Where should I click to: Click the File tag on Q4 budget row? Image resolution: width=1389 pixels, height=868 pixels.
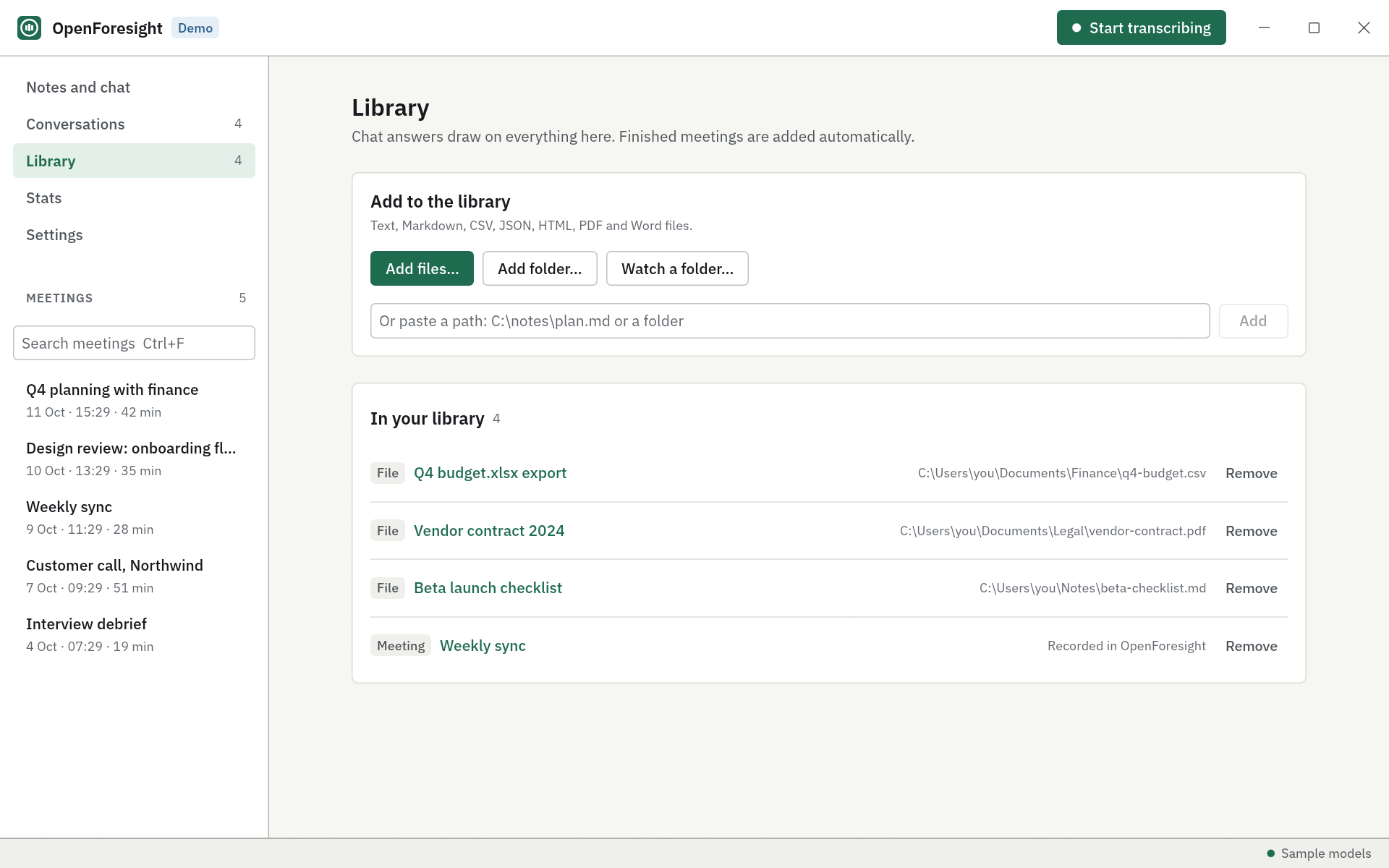point(388,473)
